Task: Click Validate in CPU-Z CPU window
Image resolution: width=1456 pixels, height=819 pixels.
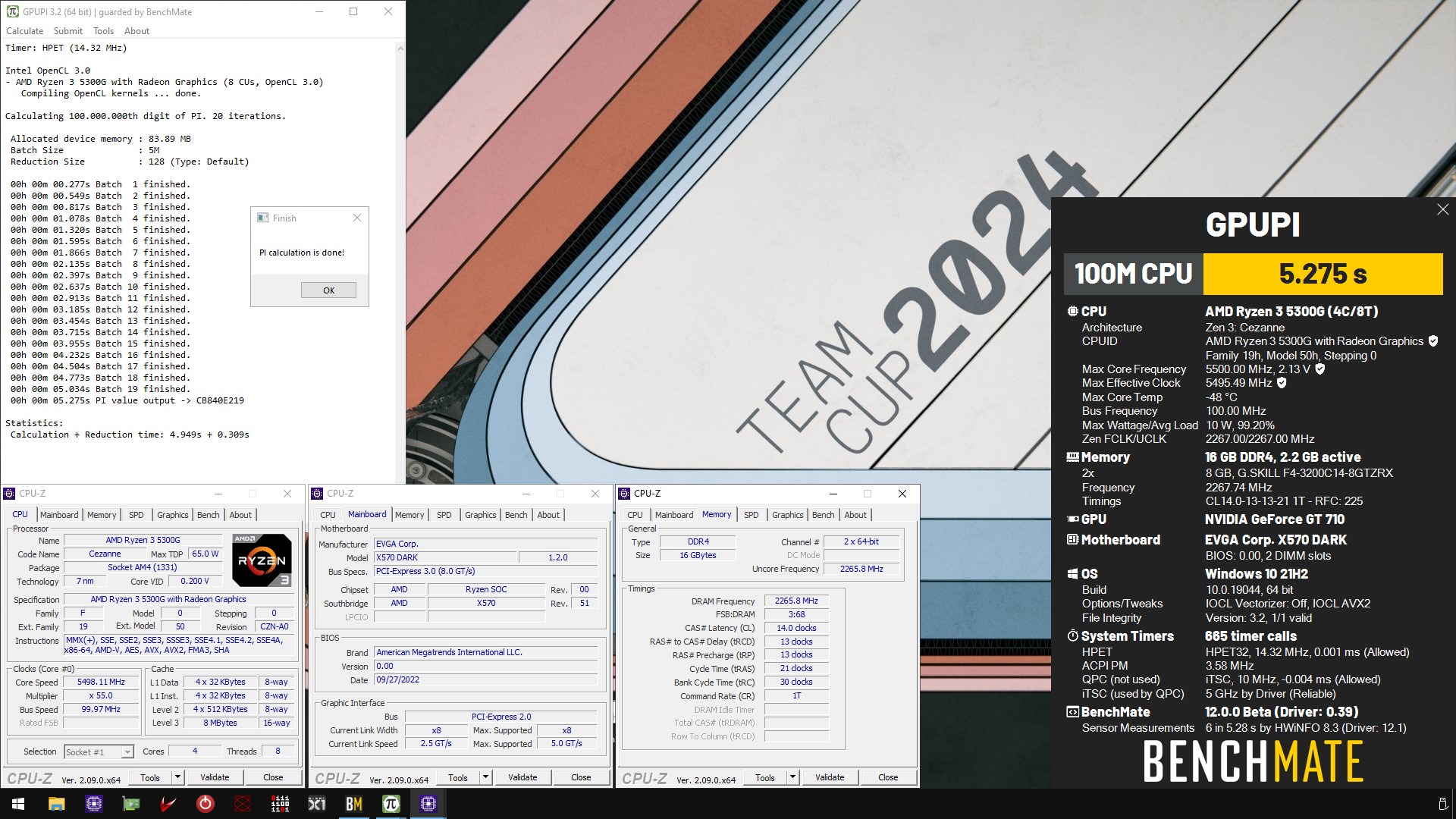Action: click(x=215, y=777)
